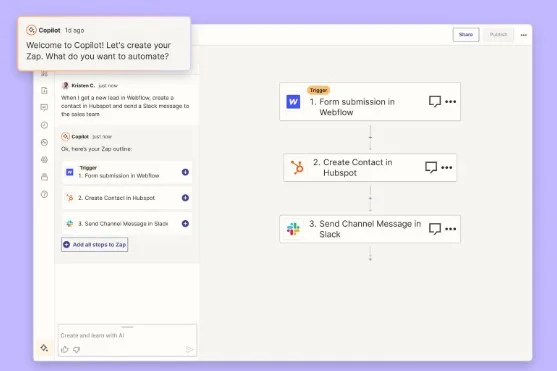This screenshot has width=557, height=371.
Task: Open the Help question-mark icon in the sidebar
Action: click(x=44, y=194)
